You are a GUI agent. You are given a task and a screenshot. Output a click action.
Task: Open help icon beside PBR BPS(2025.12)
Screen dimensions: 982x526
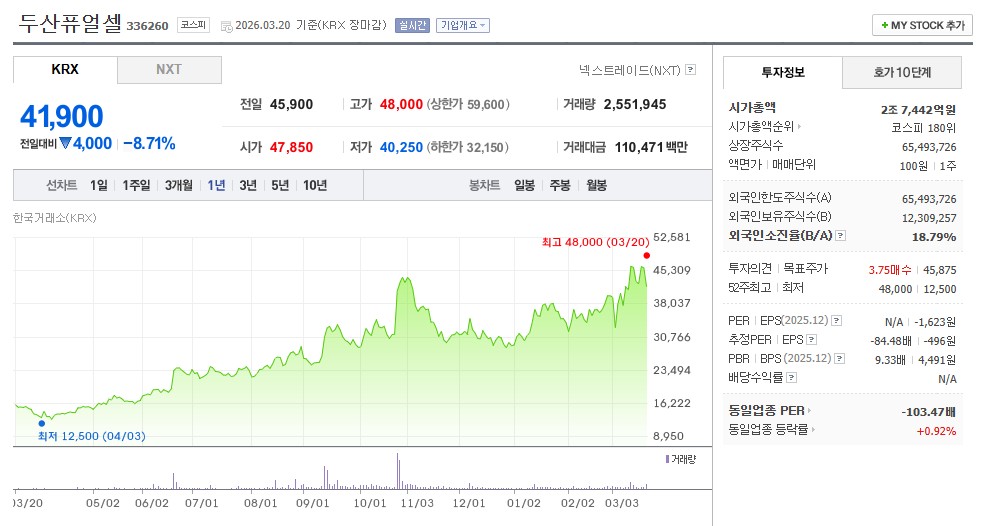[840, 359]
